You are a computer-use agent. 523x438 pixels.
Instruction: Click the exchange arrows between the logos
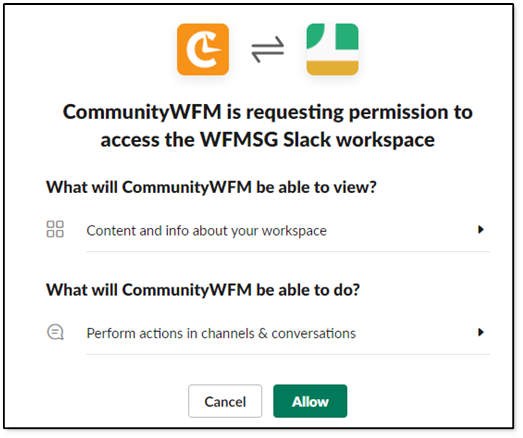click(x=268, y=50)
